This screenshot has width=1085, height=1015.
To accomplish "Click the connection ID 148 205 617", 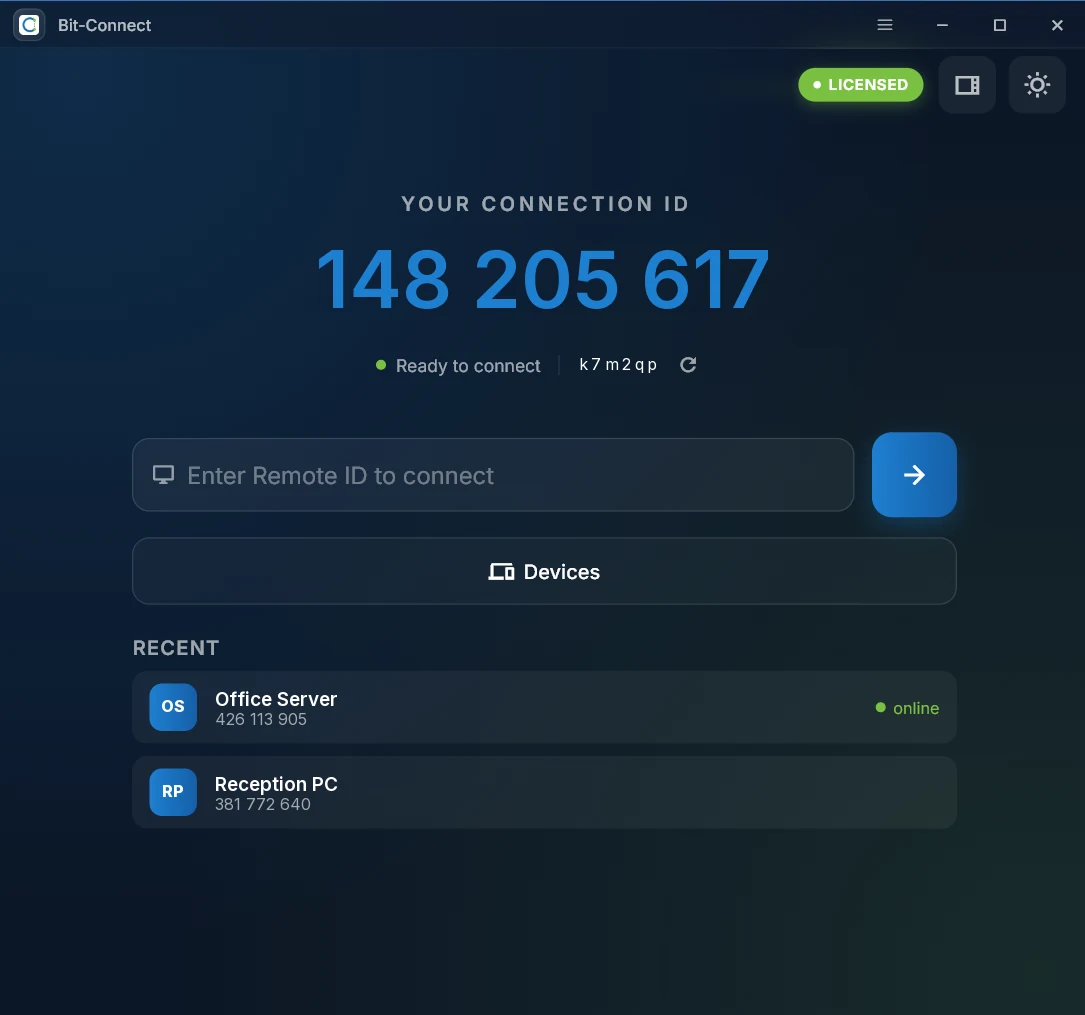I will click(x=542, y=280).
